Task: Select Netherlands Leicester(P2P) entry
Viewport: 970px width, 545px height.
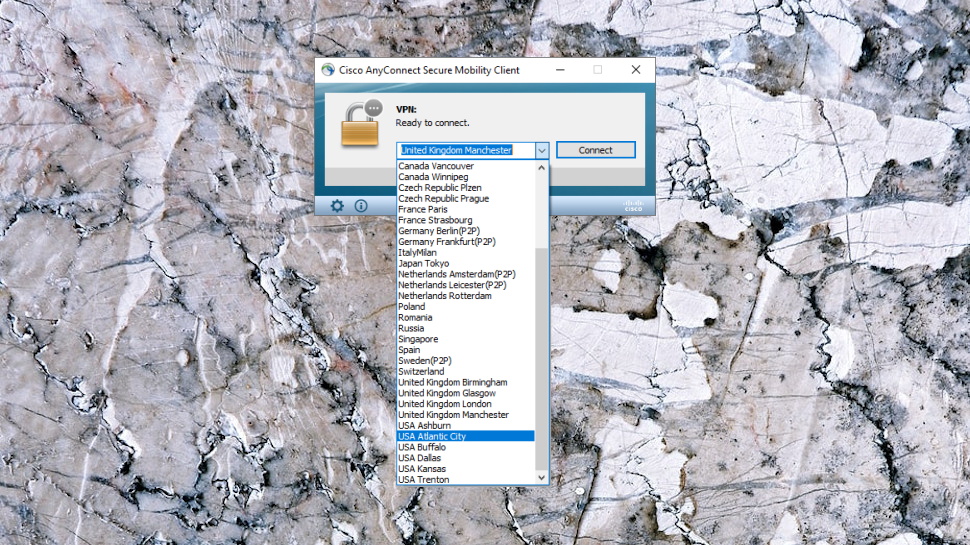Action: pos(466,285)
